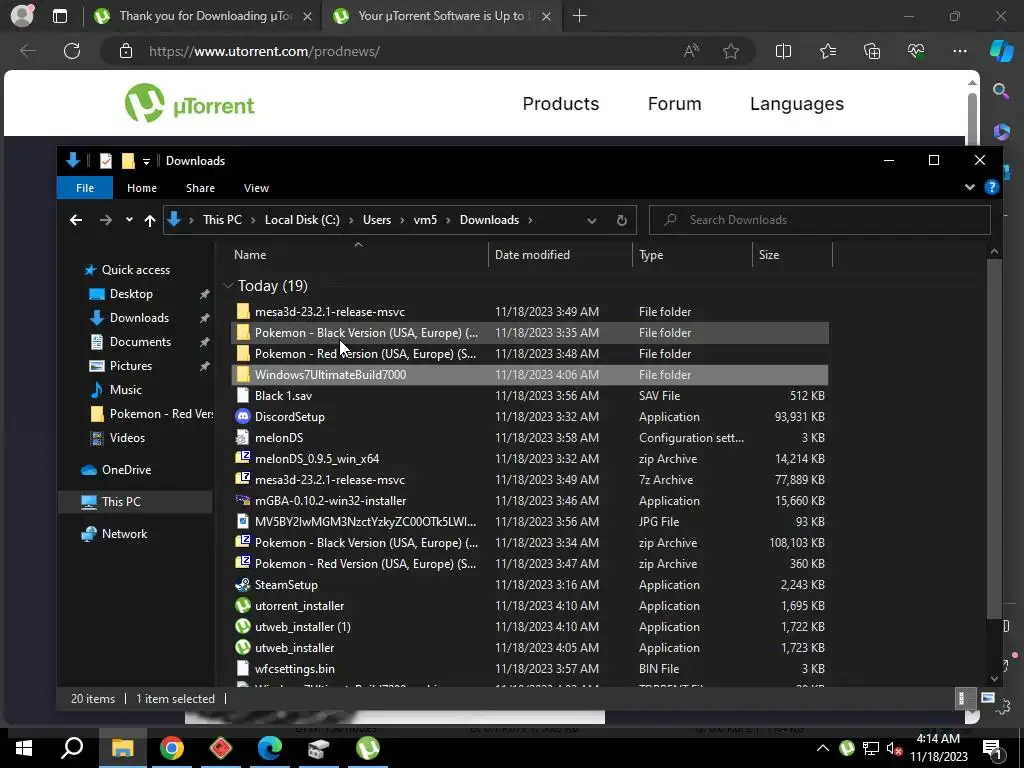This screenshot has height=768, width=1024.
Task: Open the notifications center icon
Action: coord(992,748)
